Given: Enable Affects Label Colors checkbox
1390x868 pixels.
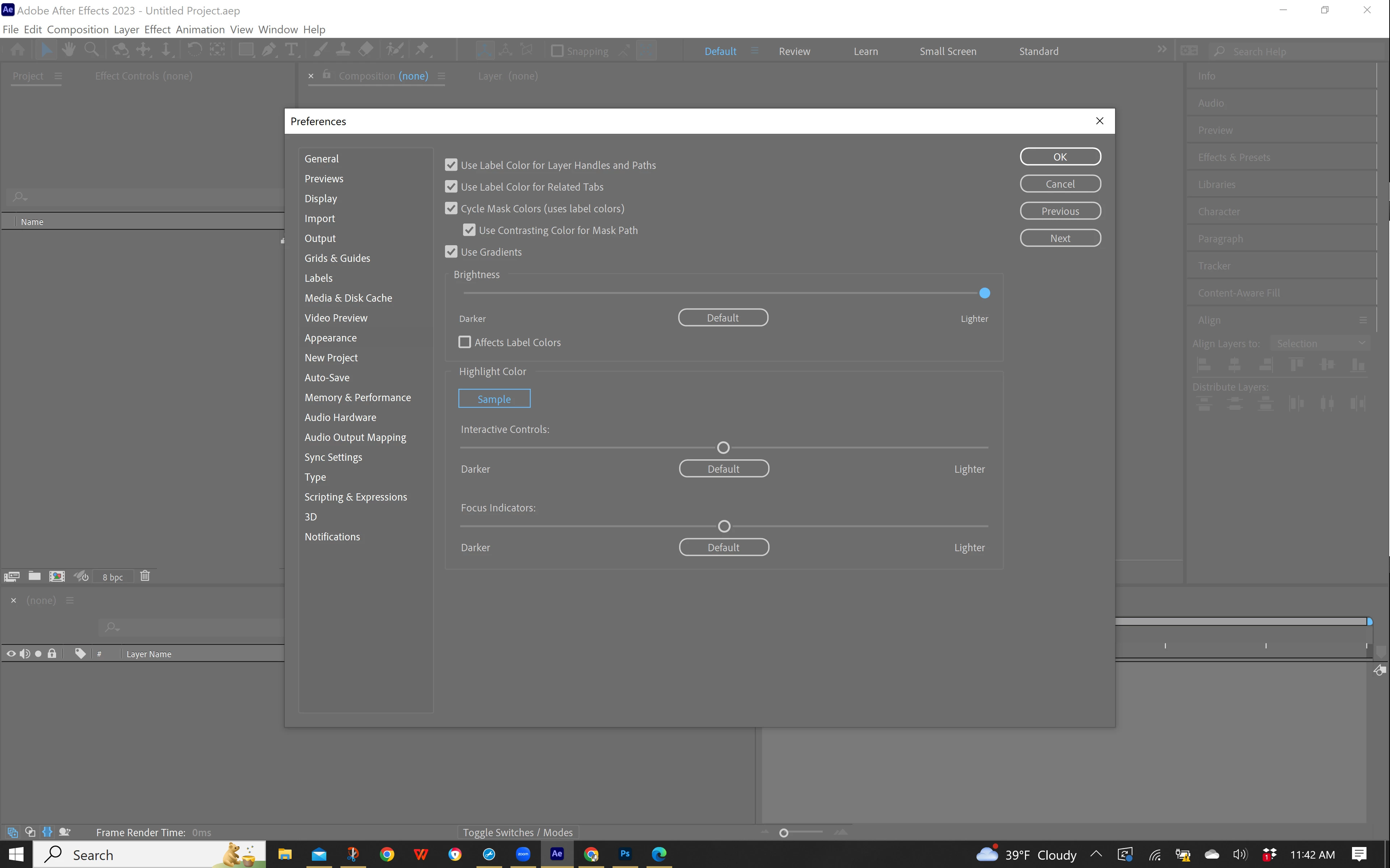Looking at the screenshot, I should tap(465, 342).
